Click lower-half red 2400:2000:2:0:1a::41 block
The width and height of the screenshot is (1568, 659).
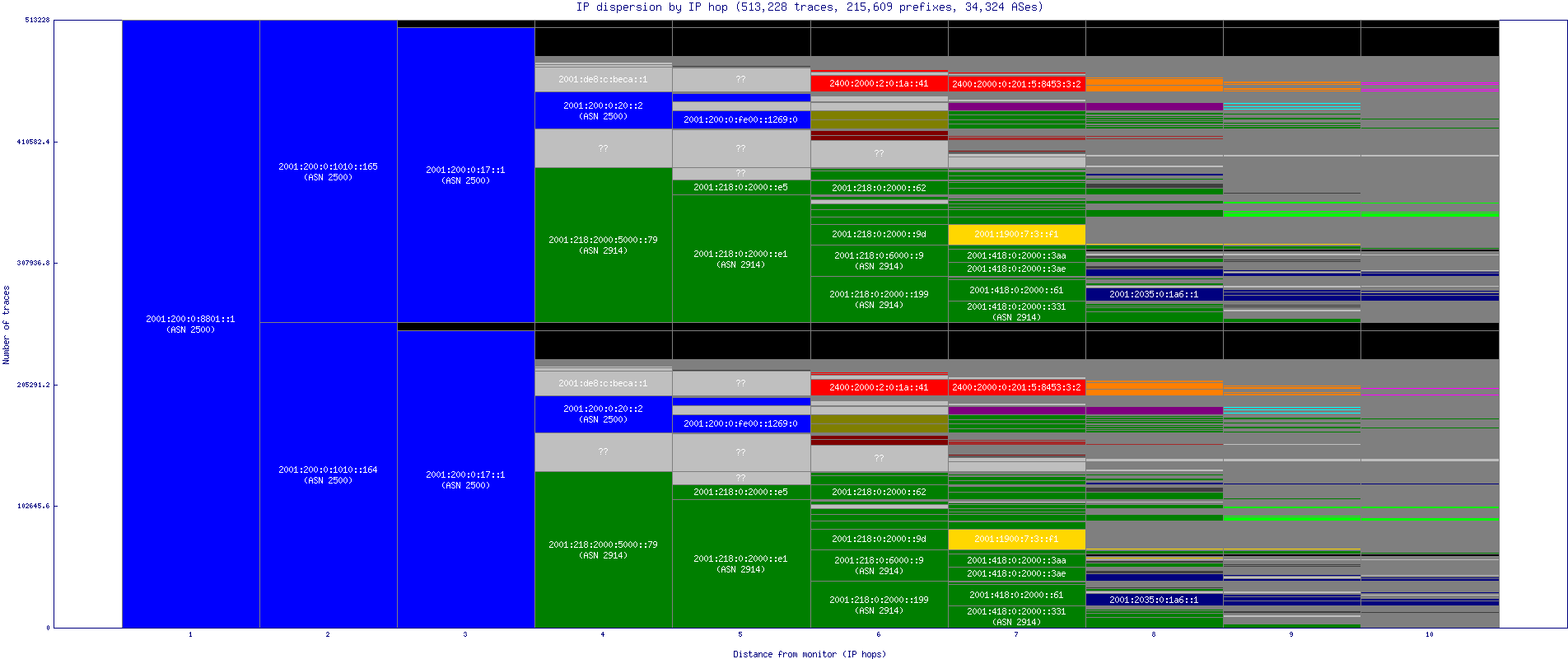click(880, 387)
